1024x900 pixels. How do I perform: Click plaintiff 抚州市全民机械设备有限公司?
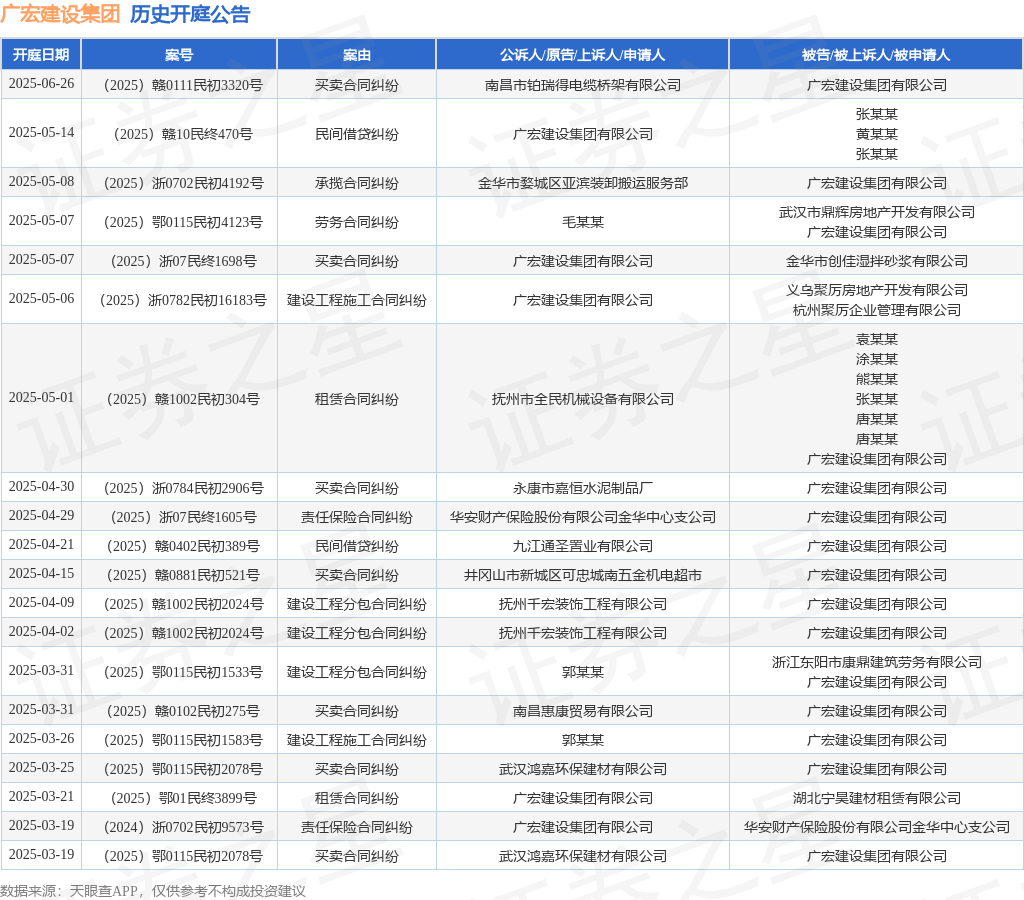(583, 399)
